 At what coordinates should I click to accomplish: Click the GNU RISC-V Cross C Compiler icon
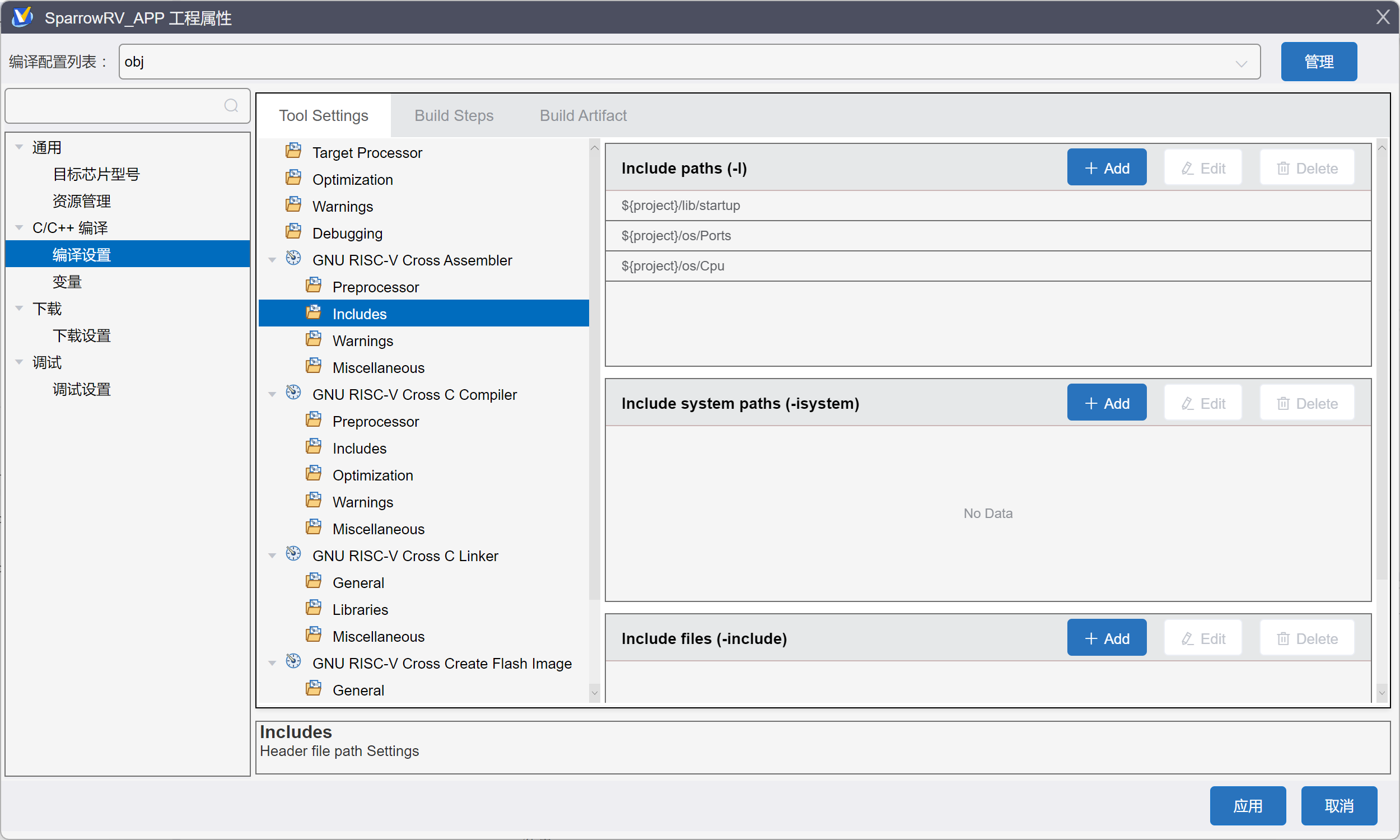click(293, 393)
